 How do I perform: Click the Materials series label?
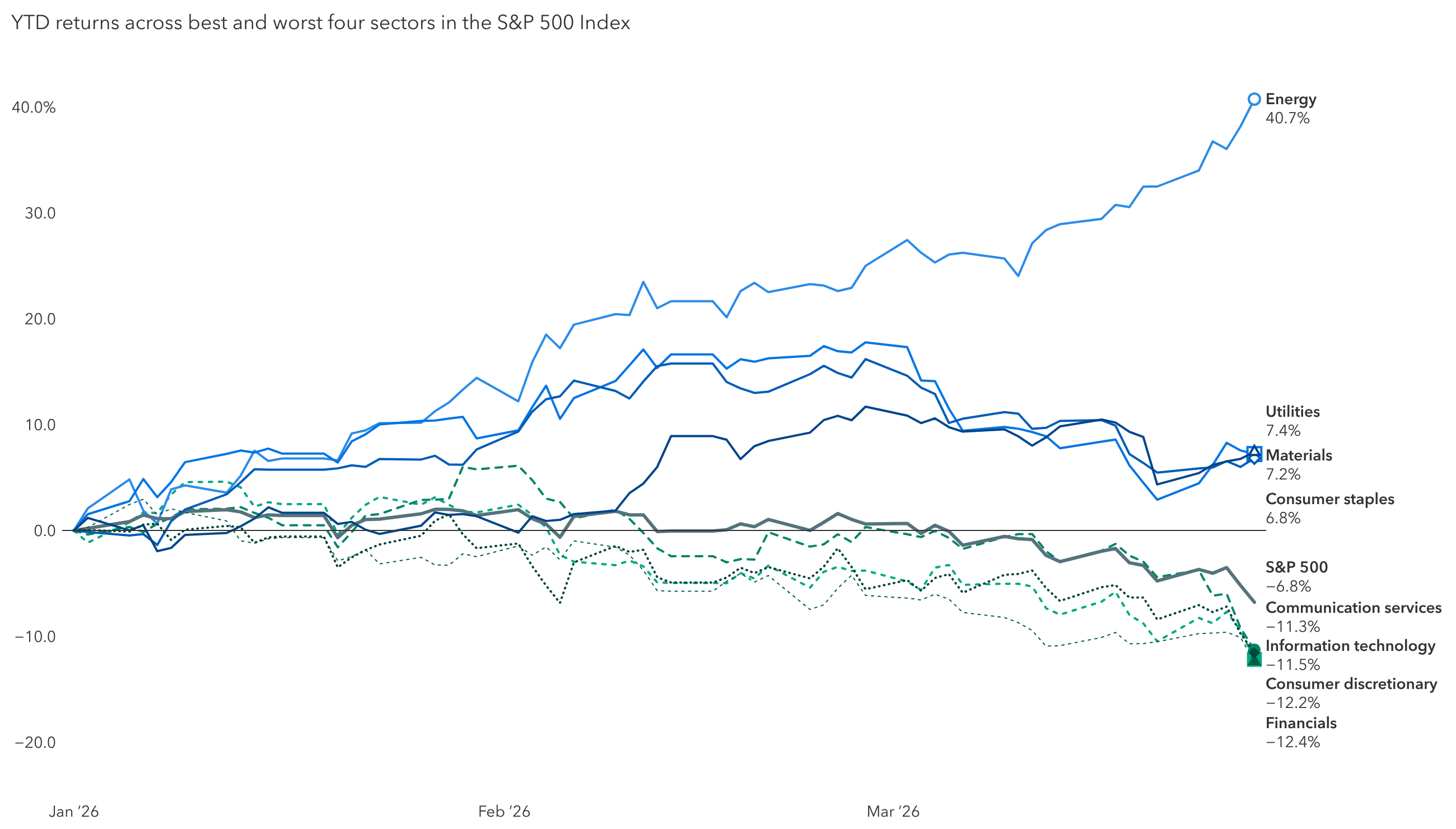coord(1298,455)
